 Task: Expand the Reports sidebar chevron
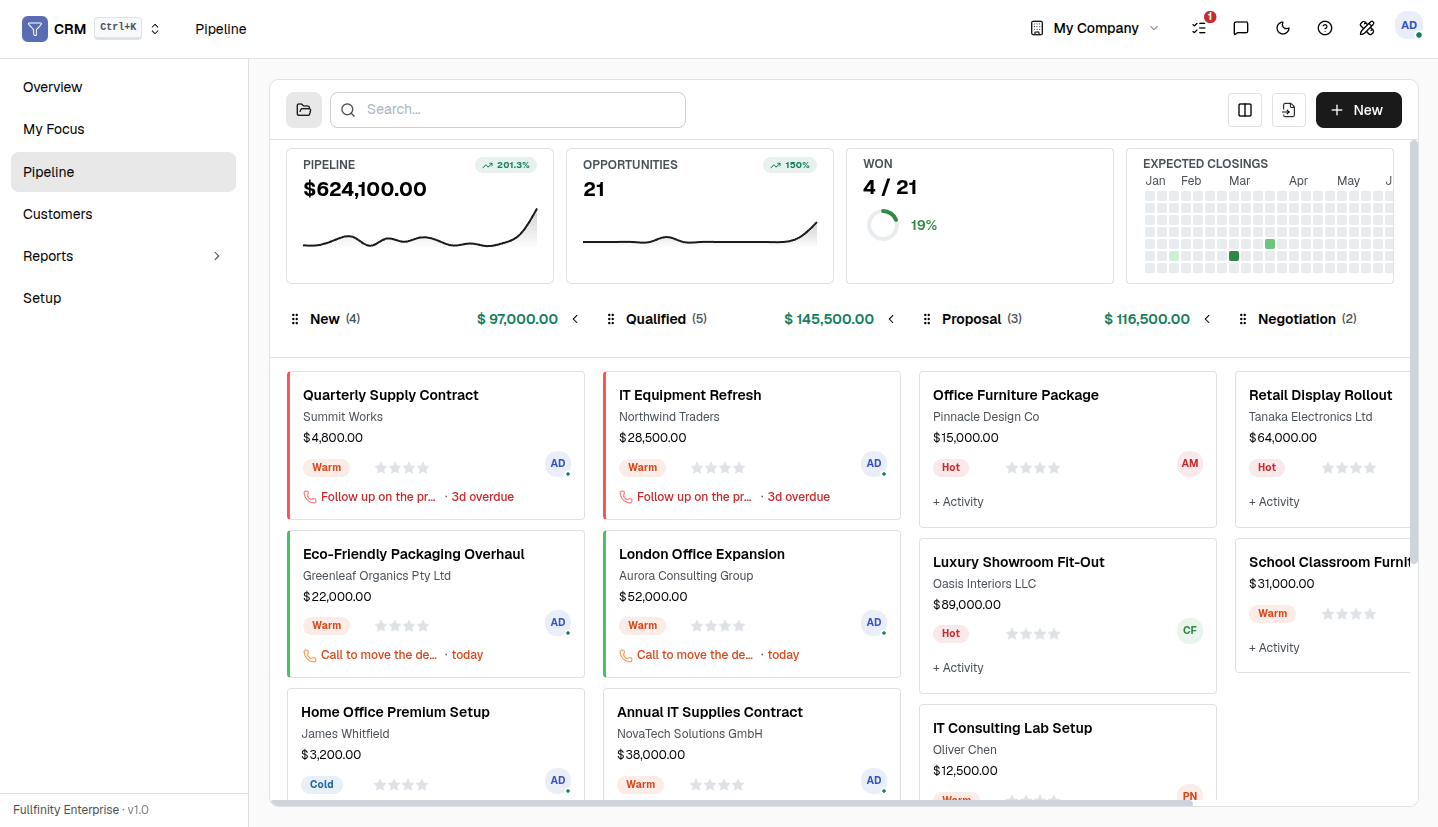click(217, 256)
